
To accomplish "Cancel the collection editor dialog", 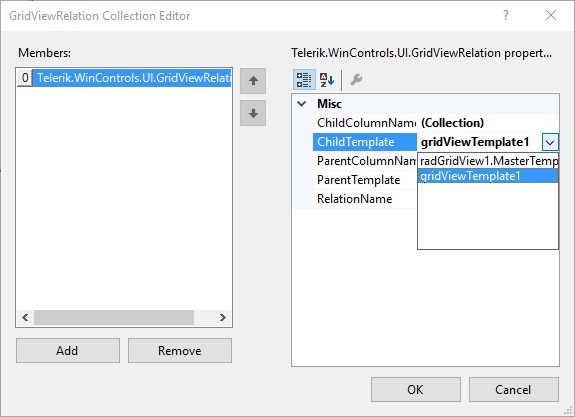I will [513, 389].
